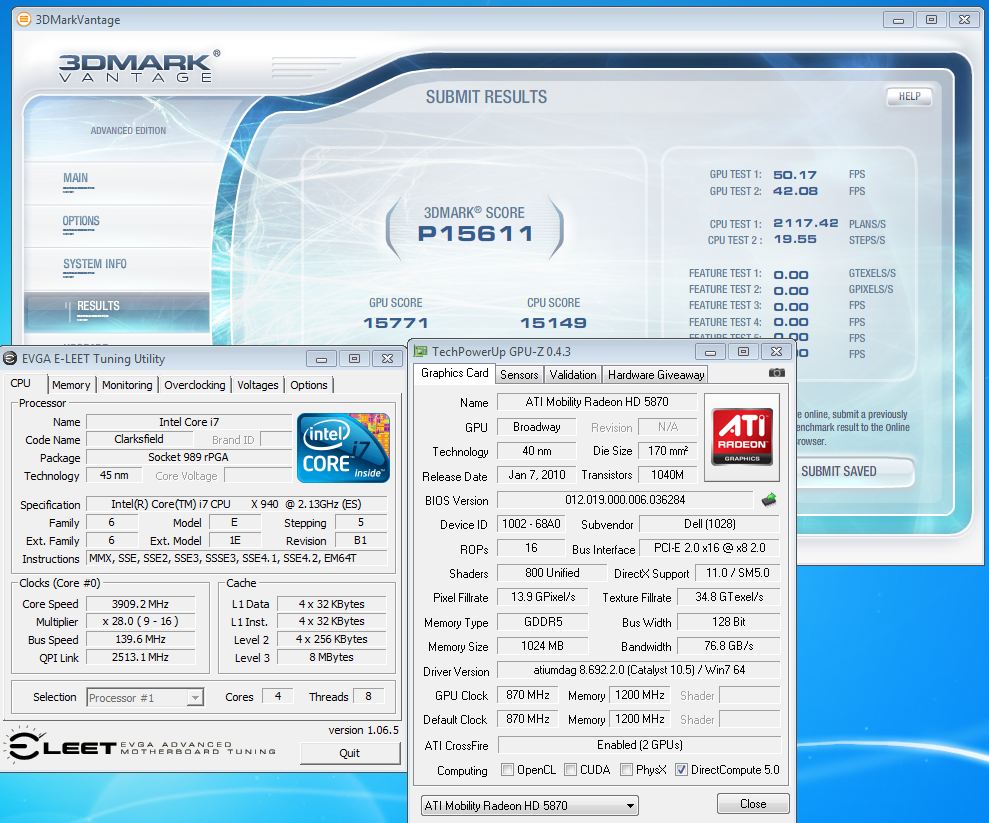This screenshot has width=989, height=823.
Task: Click the Close button in GPU-Z
Action: tap(753, 804)
